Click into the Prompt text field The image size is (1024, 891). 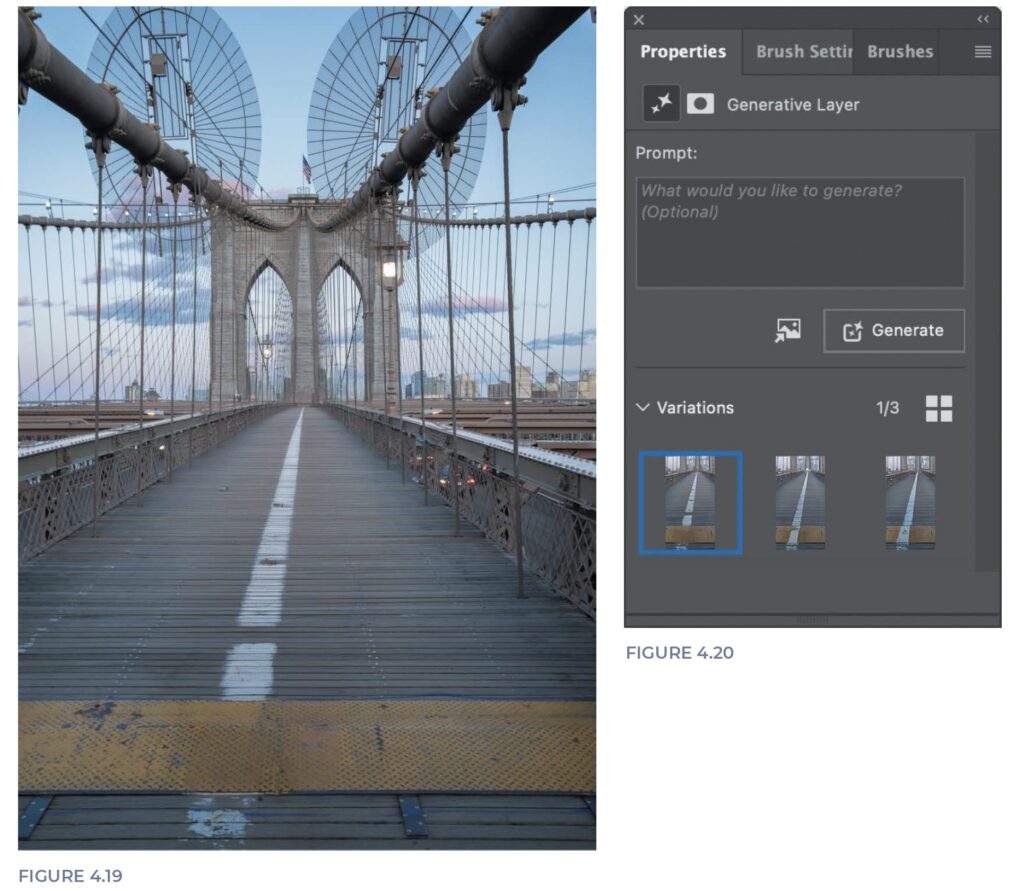(x=800, y=233)
